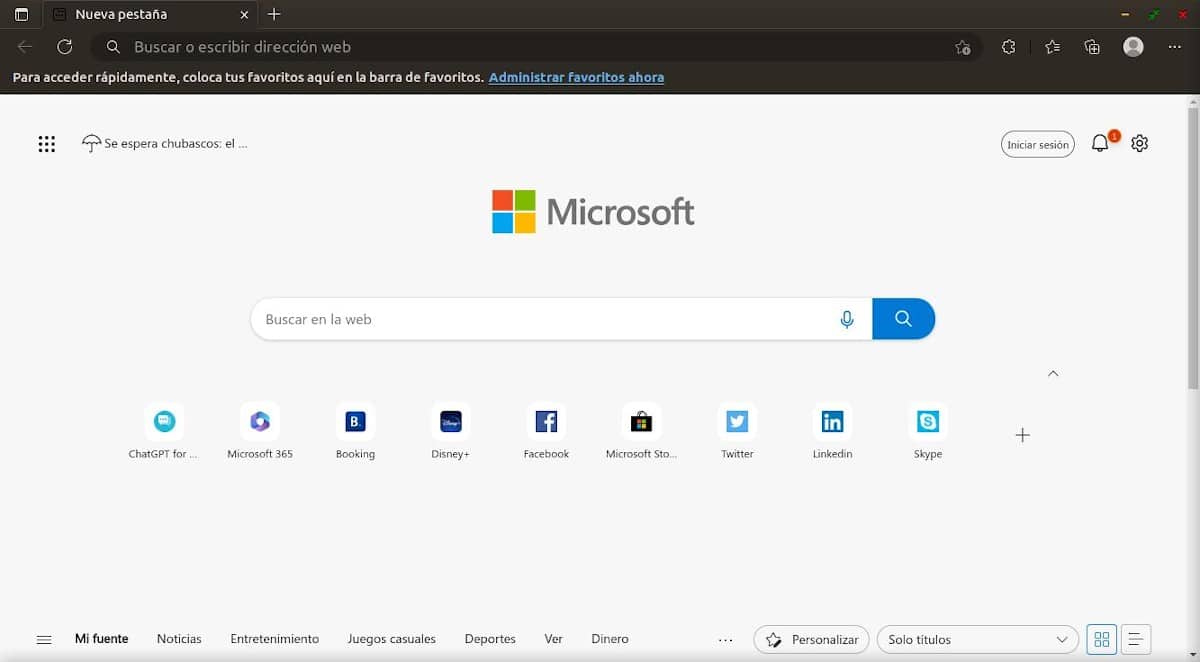Open the Deportes section
Image resolution: width=1200 pixels, height=662 pixels.
[490, 639]
